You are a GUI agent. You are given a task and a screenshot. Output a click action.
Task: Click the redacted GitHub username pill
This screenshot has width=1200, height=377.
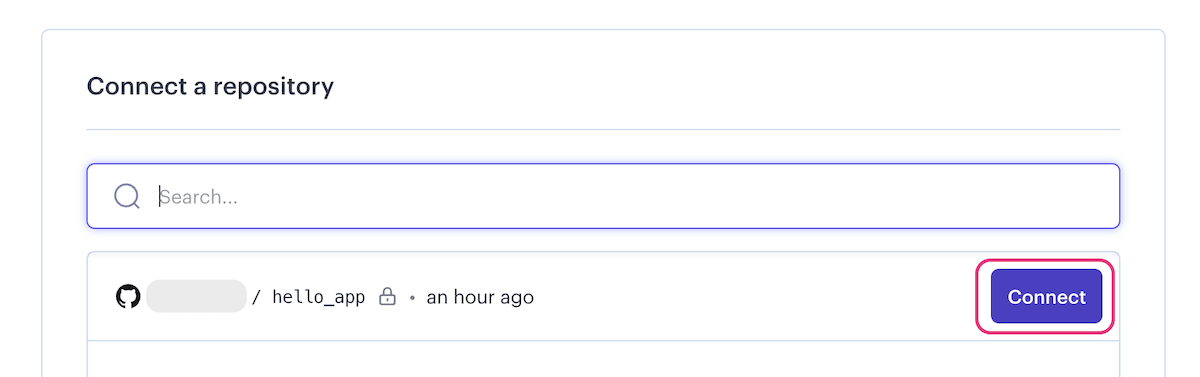(196, 297)
